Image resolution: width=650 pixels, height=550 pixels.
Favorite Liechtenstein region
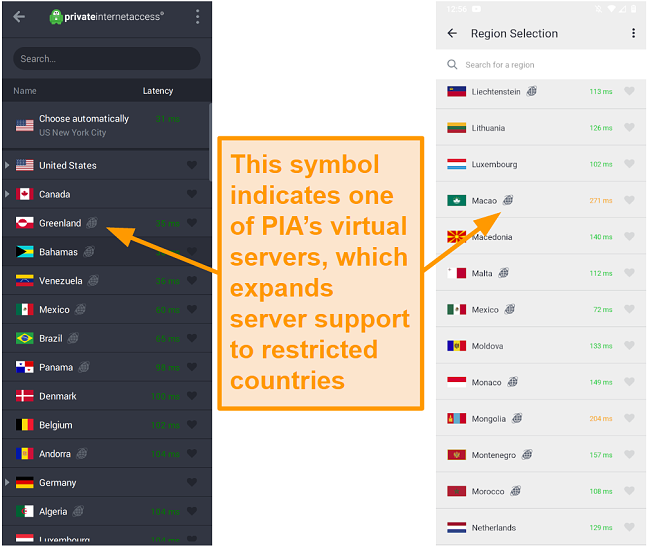(x=629, y=91)
